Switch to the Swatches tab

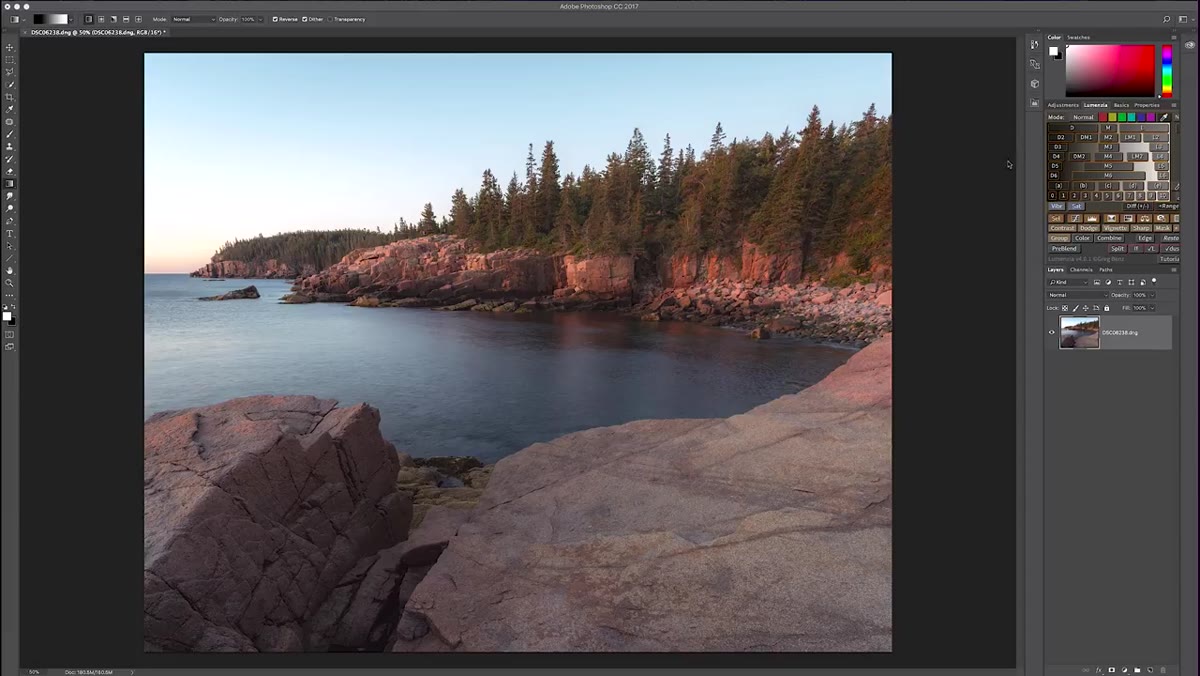pyautogui.click(x=1078, y=37)
